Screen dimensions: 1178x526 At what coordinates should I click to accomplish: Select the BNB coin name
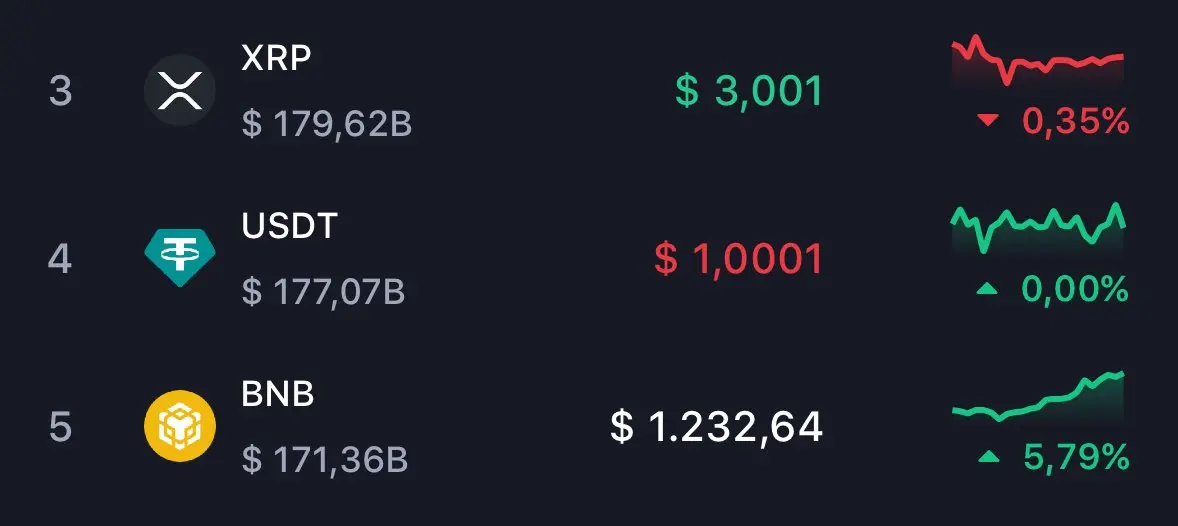[277, 394]
